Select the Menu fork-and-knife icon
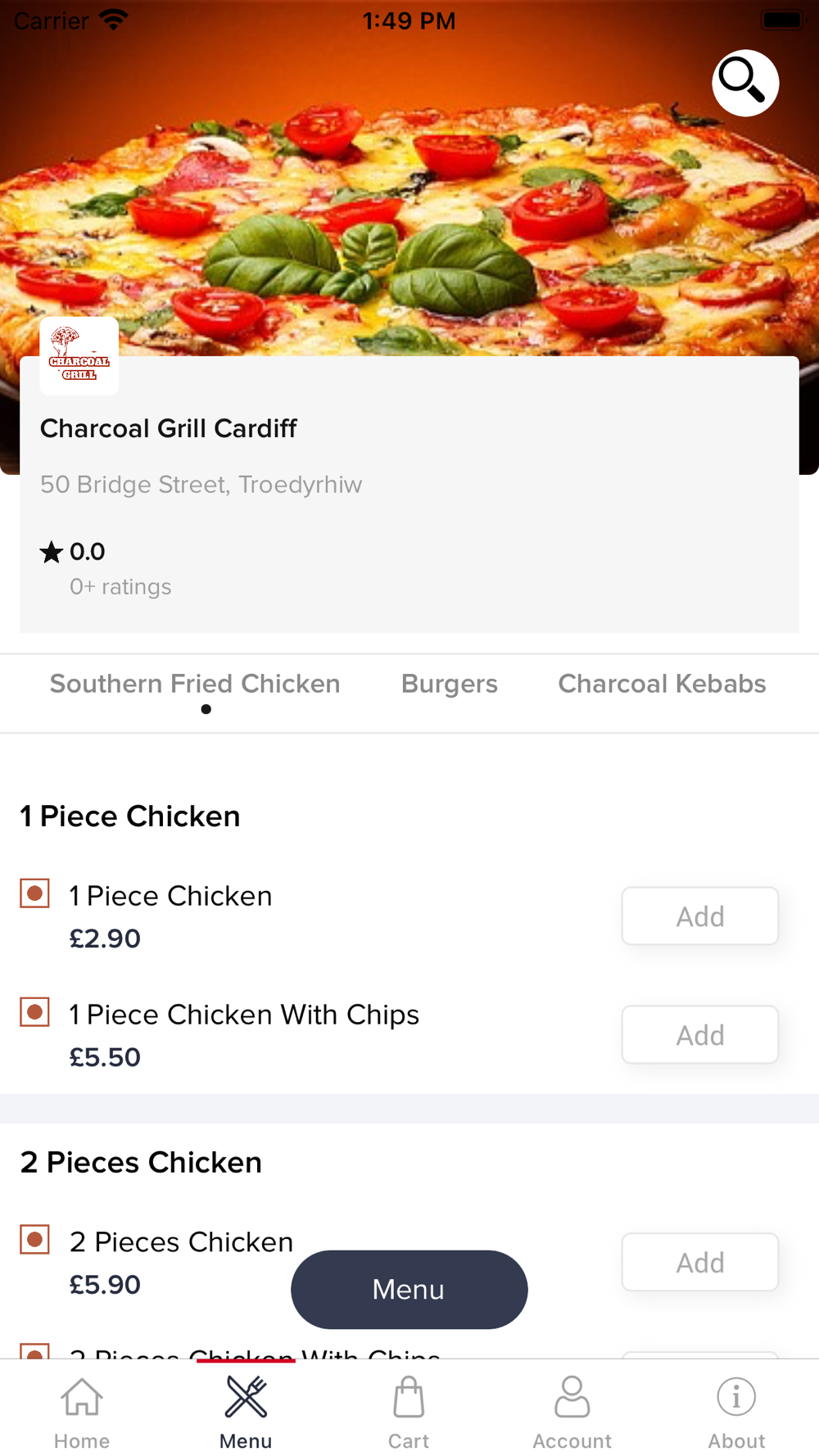The image size is (819, 1456). tap(246, 1397)
